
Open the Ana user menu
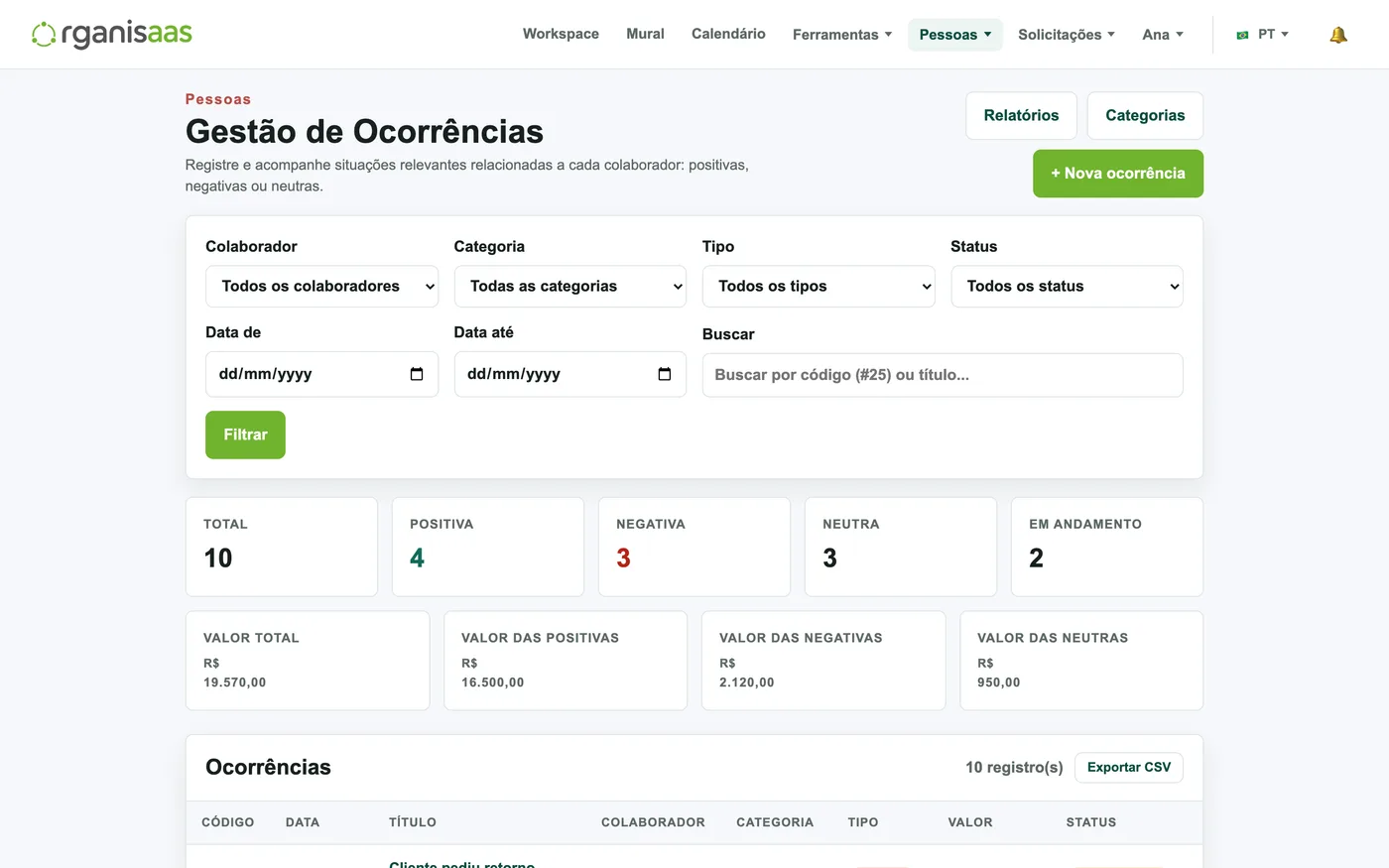[x=1163, y=35]
